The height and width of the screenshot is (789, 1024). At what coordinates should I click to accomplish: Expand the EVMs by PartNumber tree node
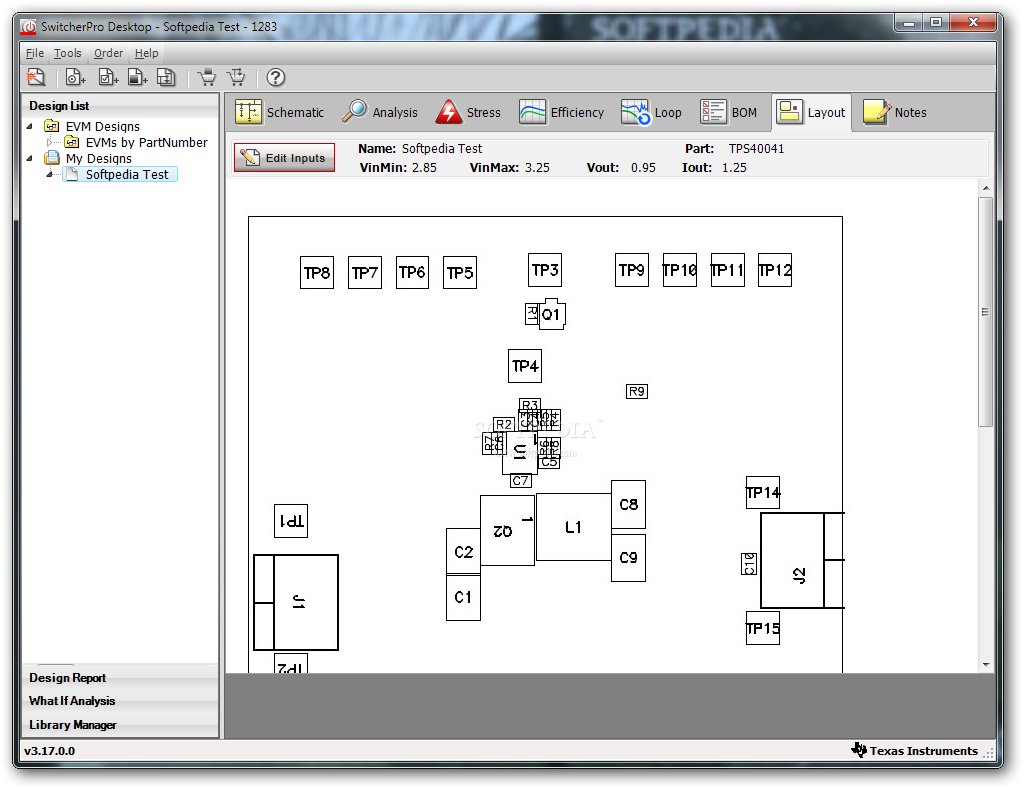click(x=50, y=142)
